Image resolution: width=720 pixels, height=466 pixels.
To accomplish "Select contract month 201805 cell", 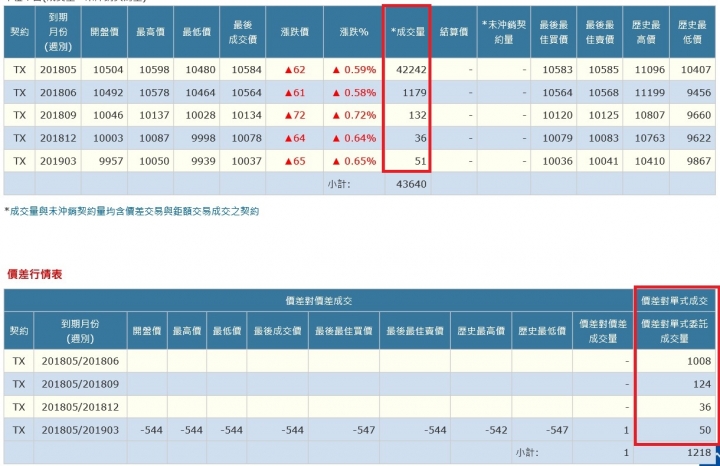I will pos(58,70).
